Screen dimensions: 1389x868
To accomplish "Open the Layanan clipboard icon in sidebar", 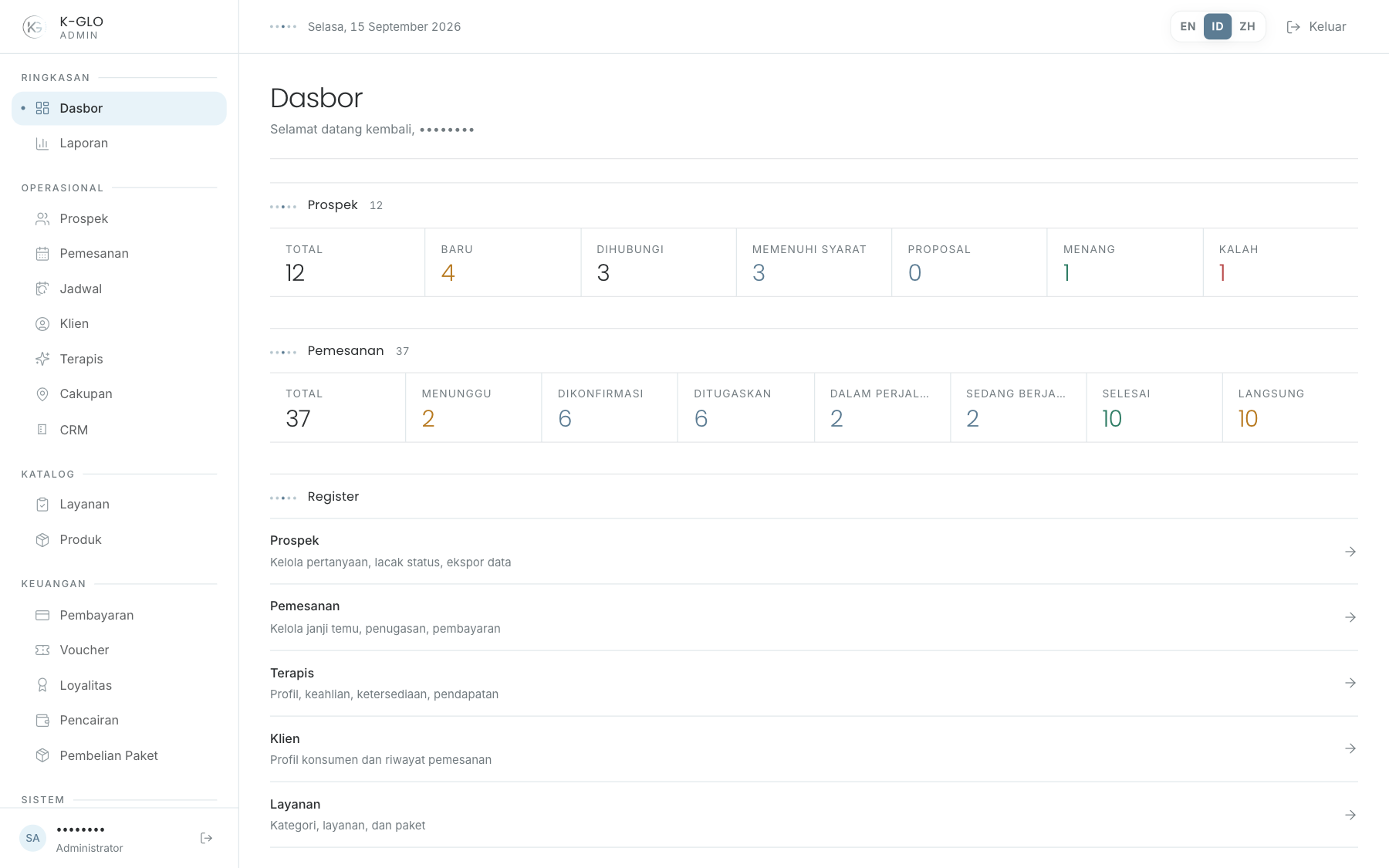I will click(42, 505).
